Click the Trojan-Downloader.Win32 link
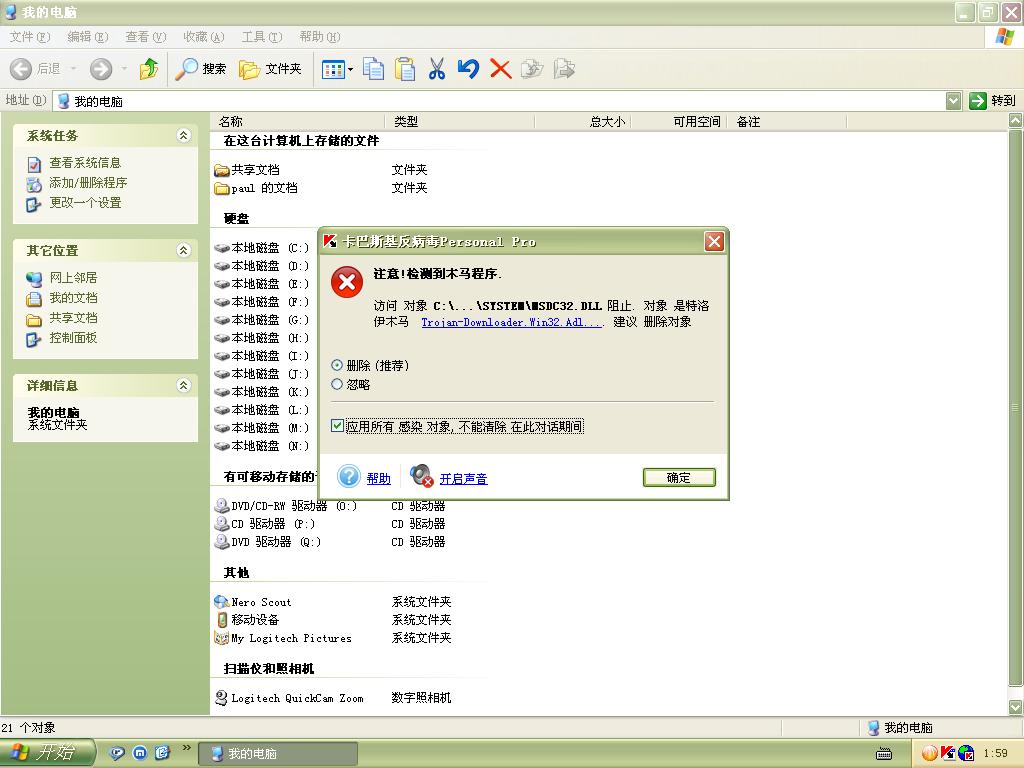 point(511,322)
